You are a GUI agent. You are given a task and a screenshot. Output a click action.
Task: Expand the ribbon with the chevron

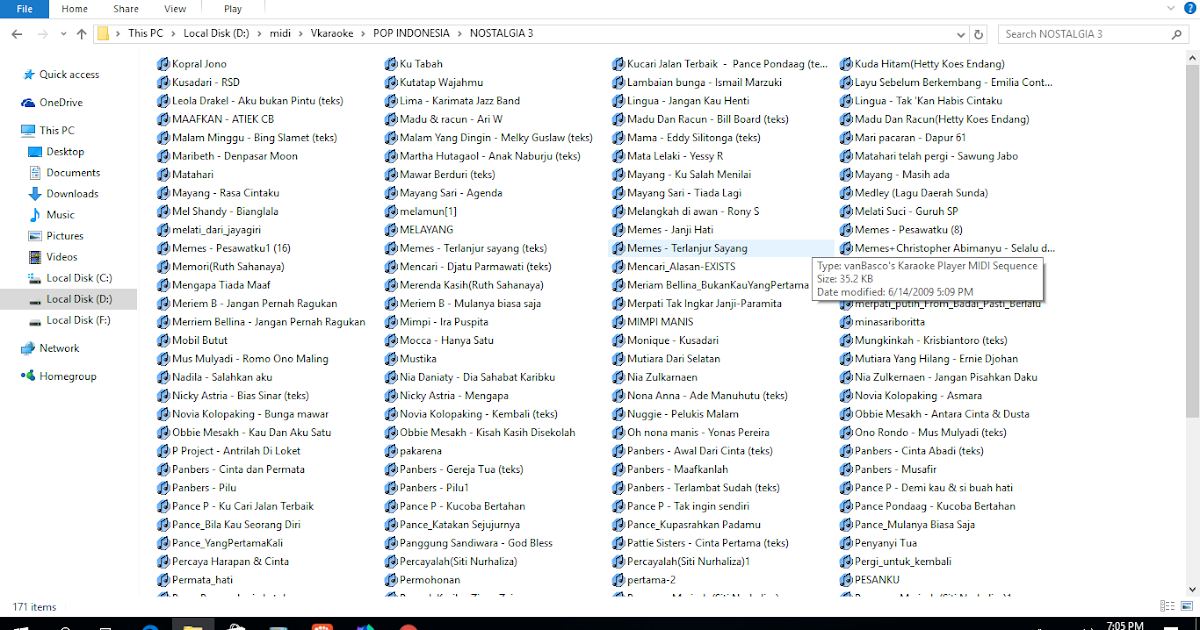(1170, 9)
